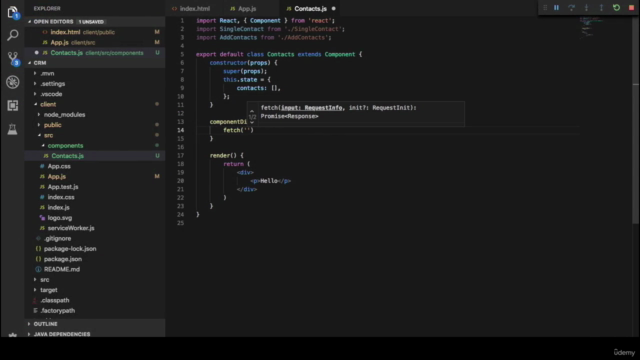
Task: Grab the debug toolbar drag handle
Action: coord(545,8)
